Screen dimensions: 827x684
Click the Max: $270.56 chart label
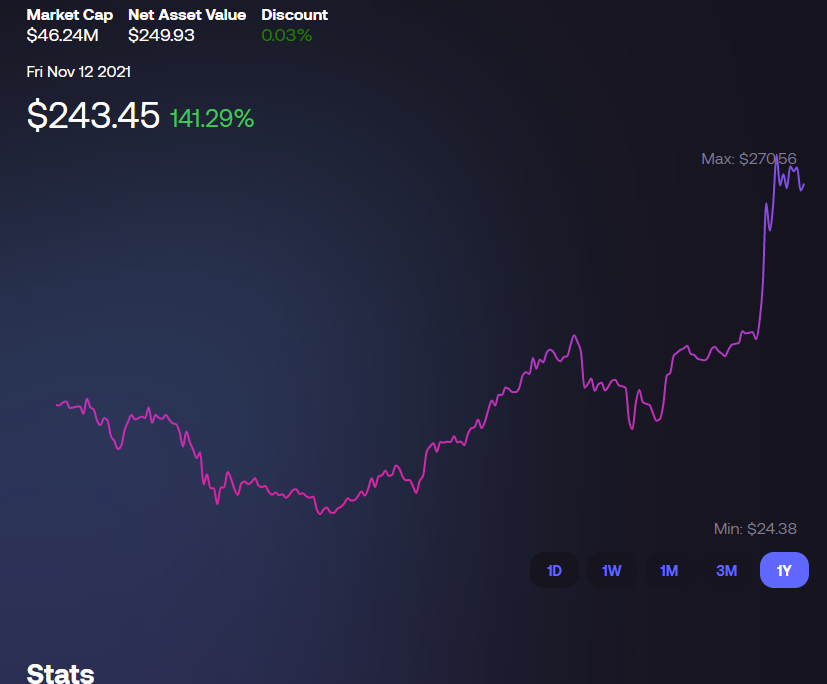point(748,159)
